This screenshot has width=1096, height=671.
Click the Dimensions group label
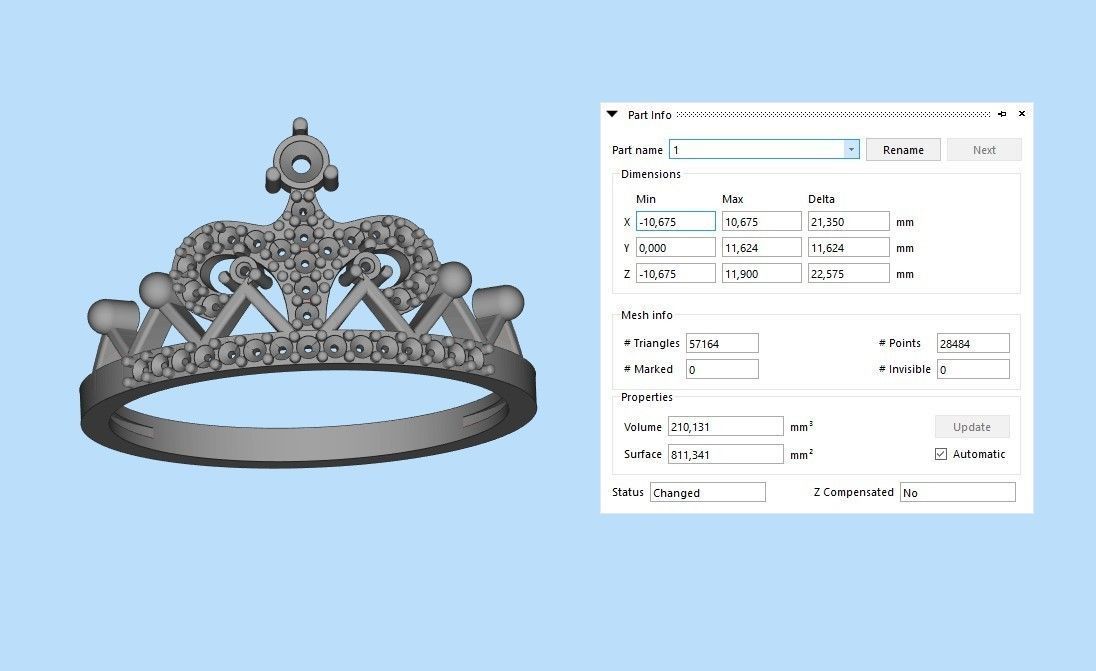651,174
